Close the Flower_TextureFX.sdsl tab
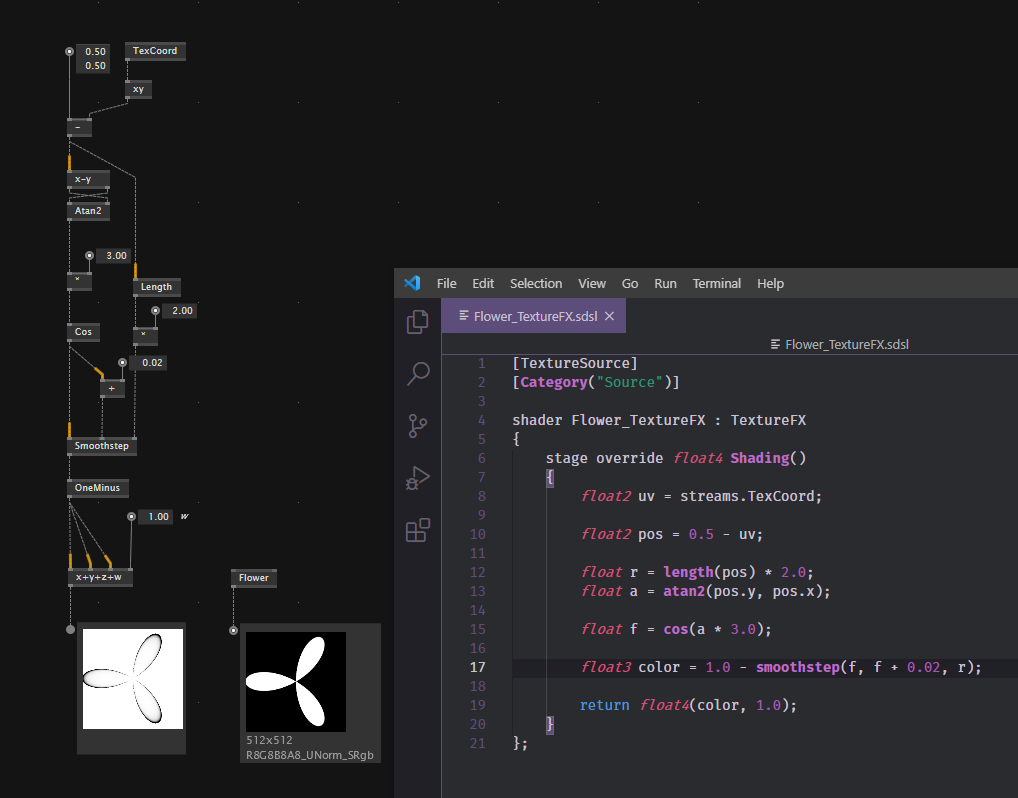 [x=609, y=316]
